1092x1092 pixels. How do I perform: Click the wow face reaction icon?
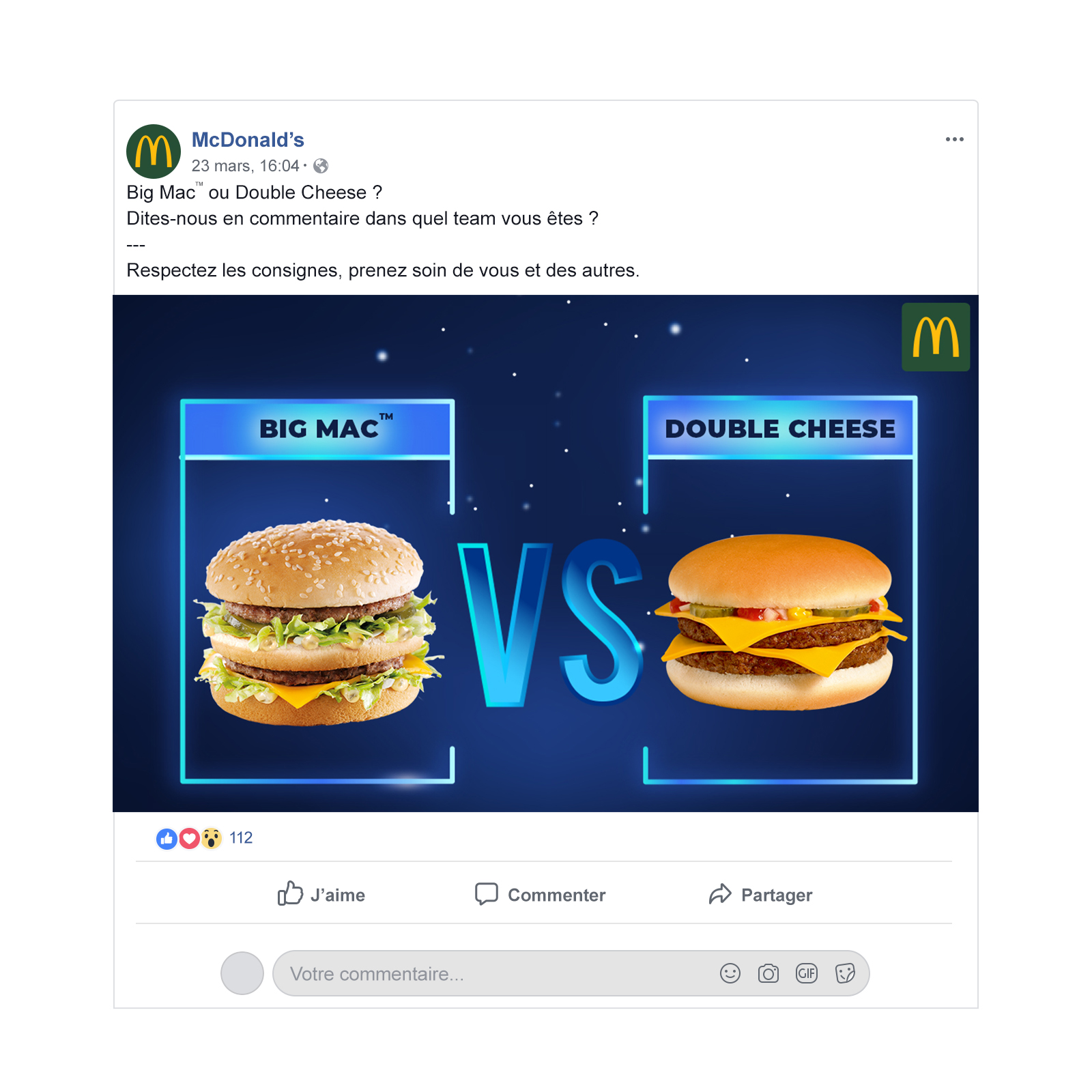tap(212, 838)
